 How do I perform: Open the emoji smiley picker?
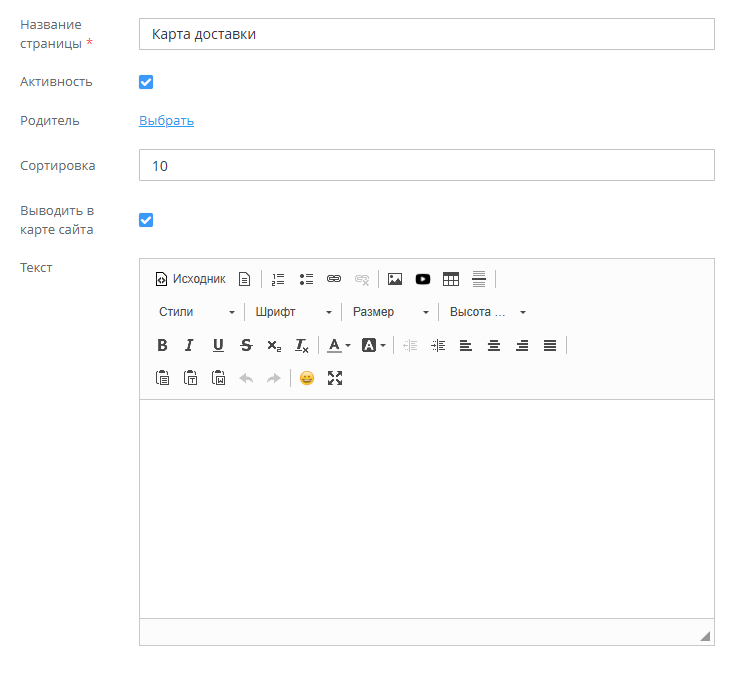307,378
